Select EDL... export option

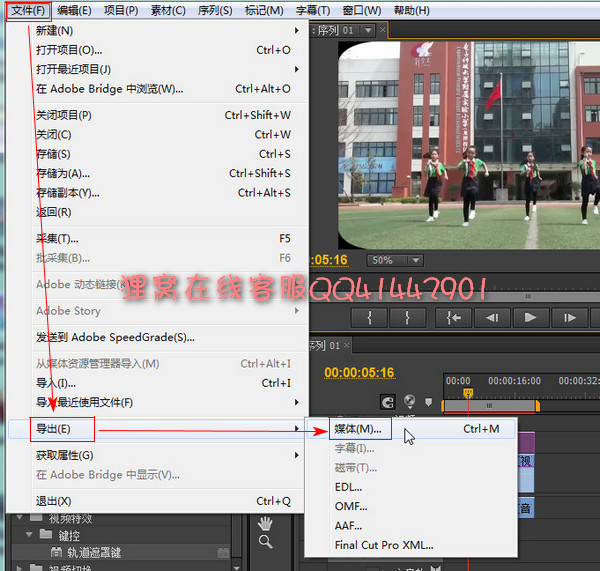(x=411, y=487)
